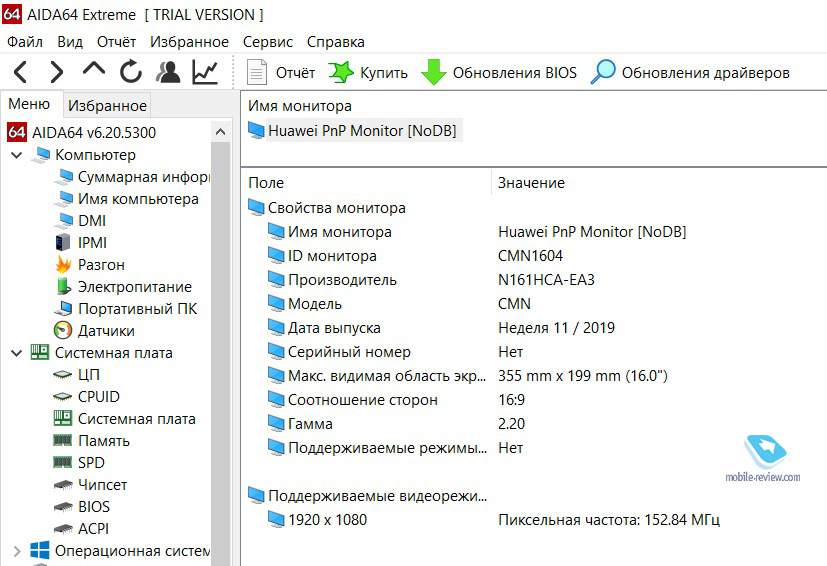Select AIDA64 v6.20.5300 root tree item
827x566 pixels.
pyautogui.click(x=82, y=132)
